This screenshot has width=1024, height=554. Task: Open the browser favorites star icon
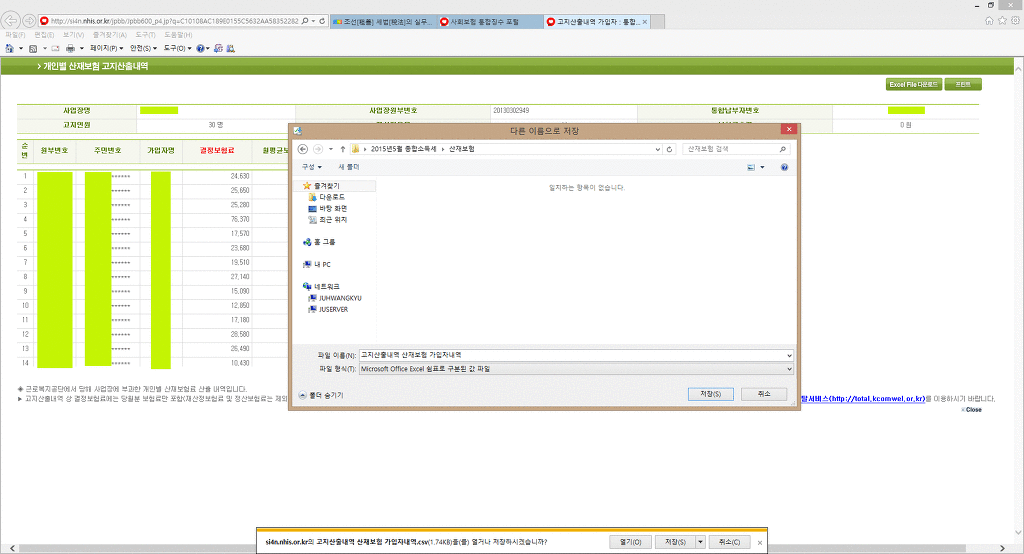pos(1002,21)
